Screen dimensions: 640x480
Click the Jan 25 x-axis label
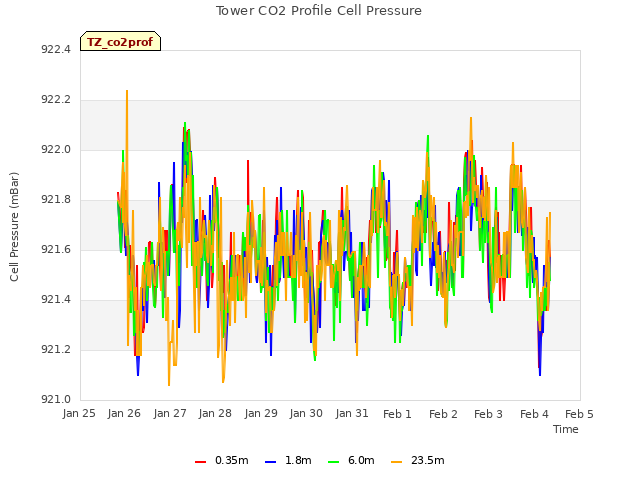pyautogui.click(x=79, y=414)
